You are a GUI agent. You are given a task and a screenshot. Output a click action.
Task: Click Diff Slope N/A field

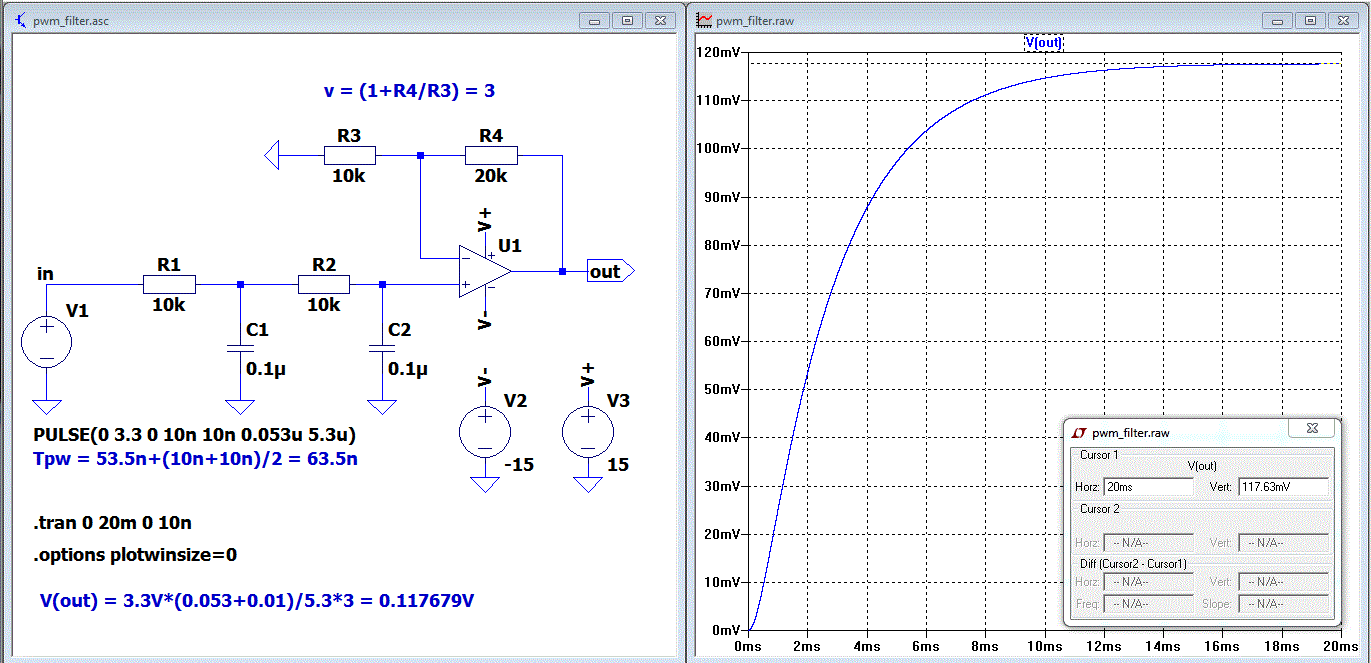[1284, 604]
